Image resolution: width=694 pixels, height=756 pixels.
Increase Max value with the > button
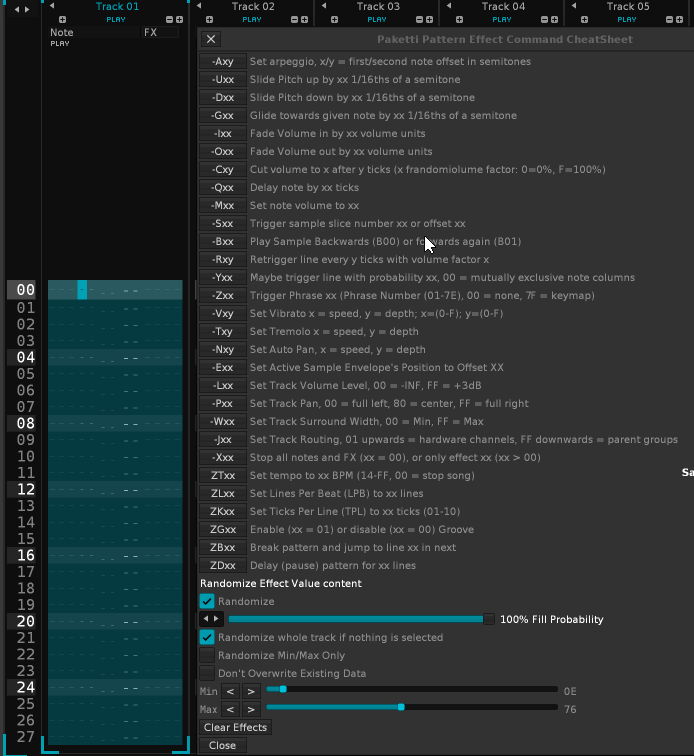(251, 709)
